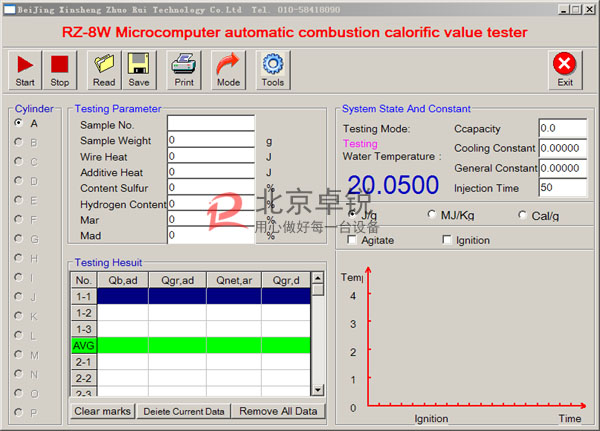Click the Ccapacity value field
Image resolution: width=600 pixels, height=431 pixels.
point(562,128)
